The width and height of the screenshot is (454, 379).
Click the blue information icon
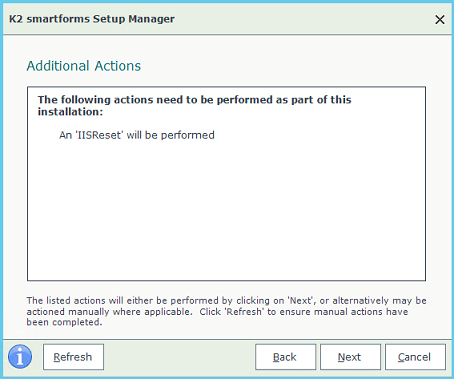[x=20, y=357]
